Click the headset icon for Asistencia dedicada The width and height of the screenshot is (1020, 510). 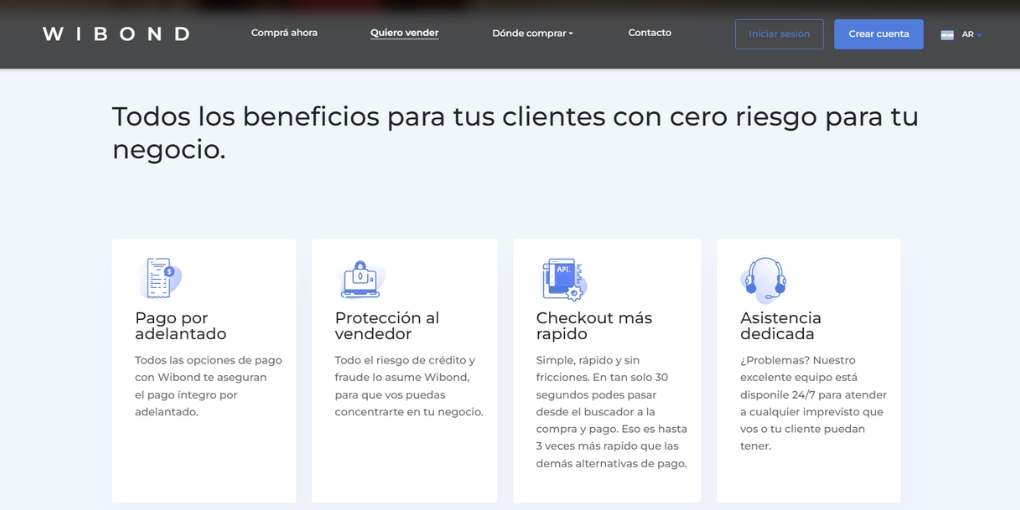pyautogui.click(x=763, y=279)
